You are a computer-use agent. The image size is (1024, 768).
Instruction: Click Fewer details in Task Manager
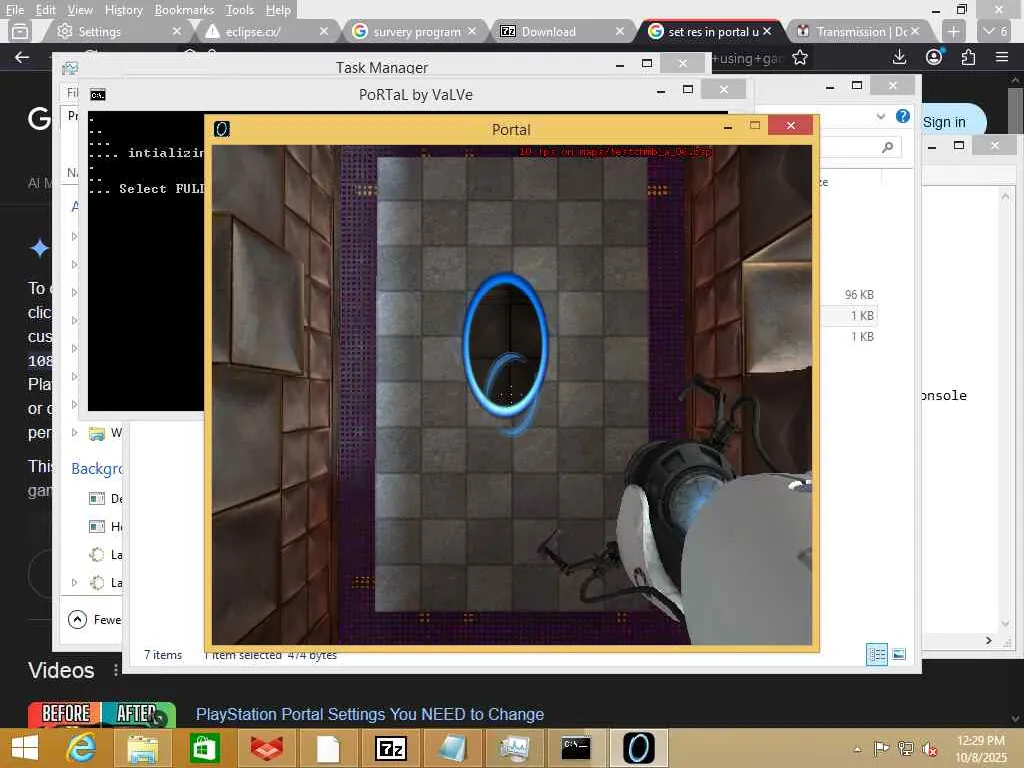pos(95,619)
